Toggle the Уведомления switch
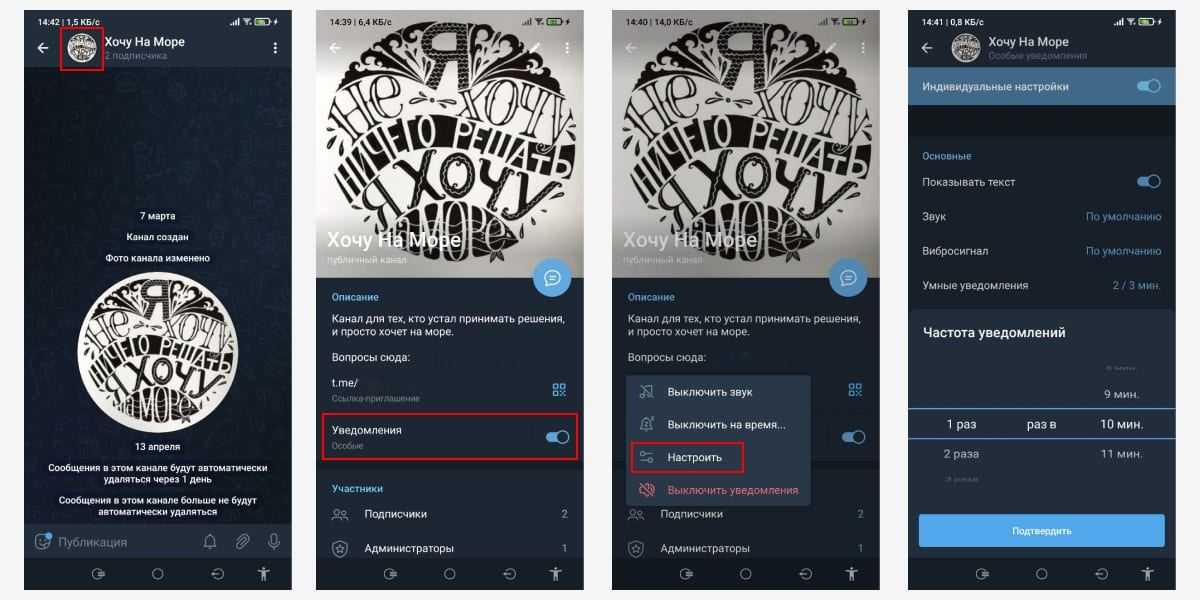 (557, 437)
